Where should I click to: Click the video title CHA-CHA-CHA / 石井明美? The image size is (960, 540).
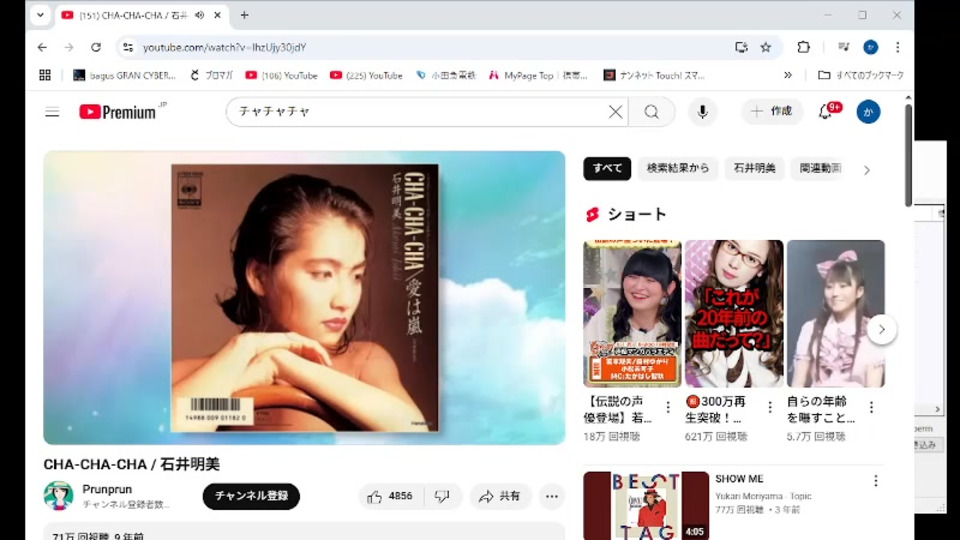tap(132, 464)
